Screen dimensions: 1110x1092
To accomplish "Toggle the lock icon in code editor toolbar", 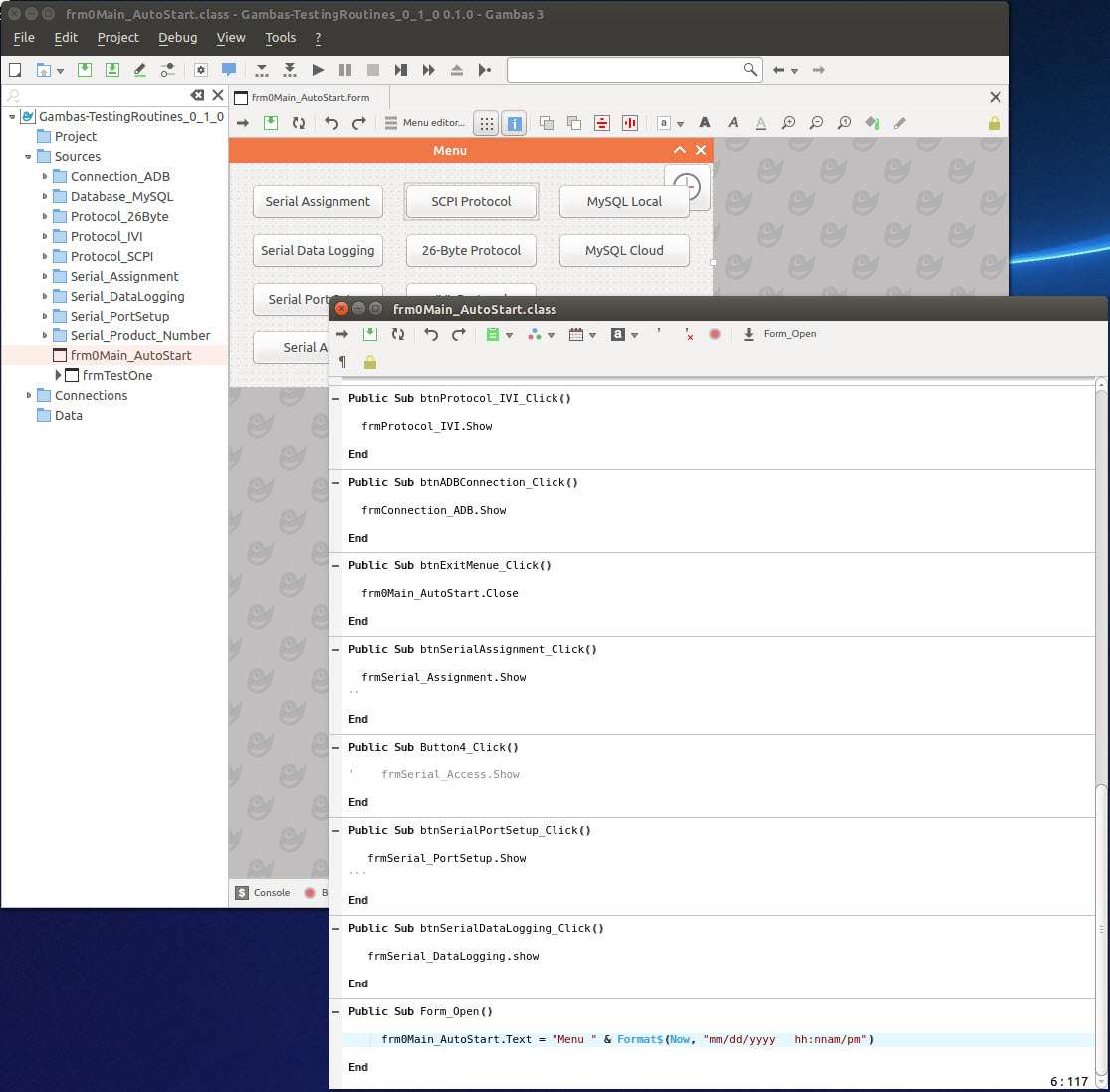I will point(370,362).
